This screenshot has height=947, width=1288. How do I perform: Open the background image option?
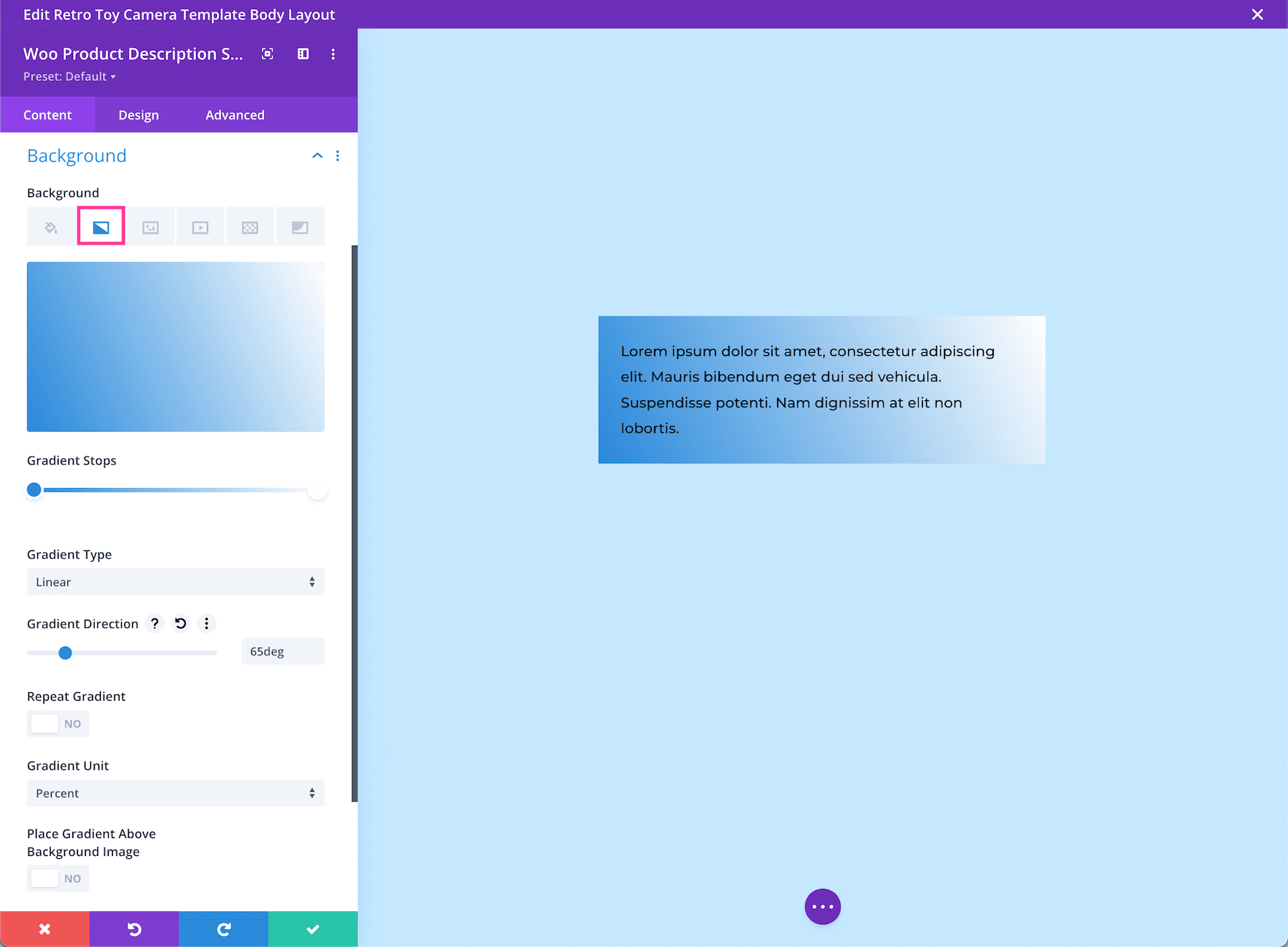tap(150, 226)
